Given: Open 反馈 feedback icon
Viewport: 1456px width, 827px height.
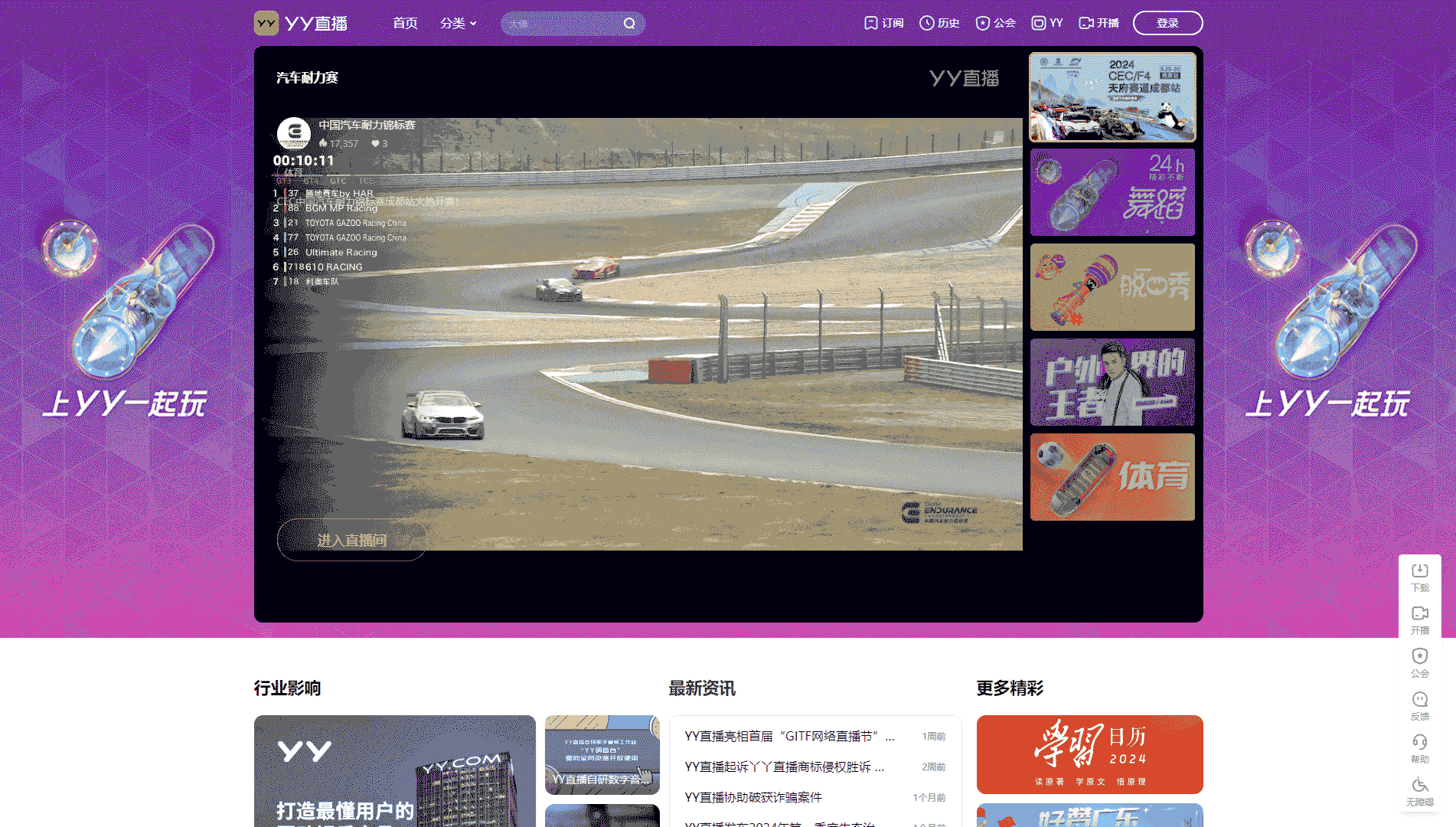Looking at the screenshot, I should coord(1420,699).
